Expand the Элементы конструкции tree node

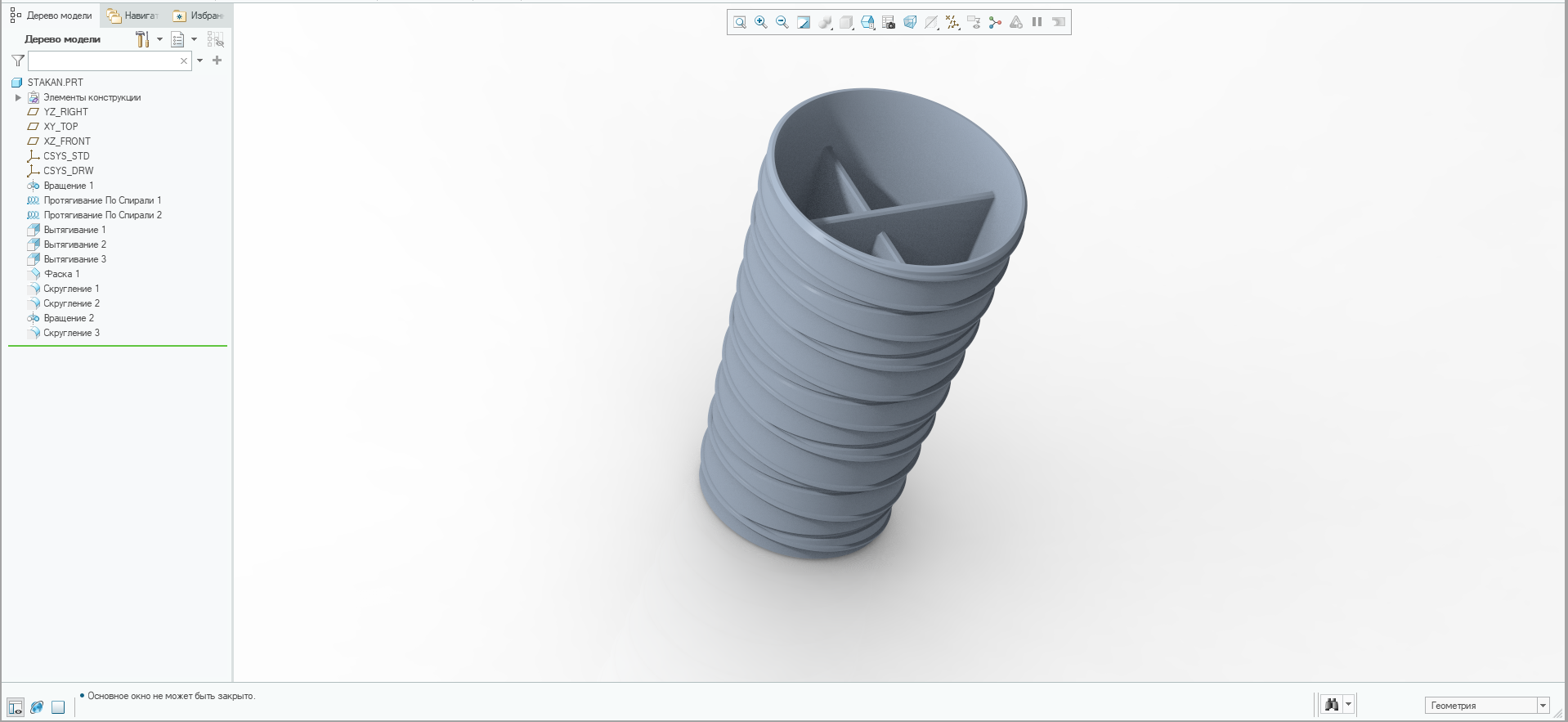[x=18, y=97]
